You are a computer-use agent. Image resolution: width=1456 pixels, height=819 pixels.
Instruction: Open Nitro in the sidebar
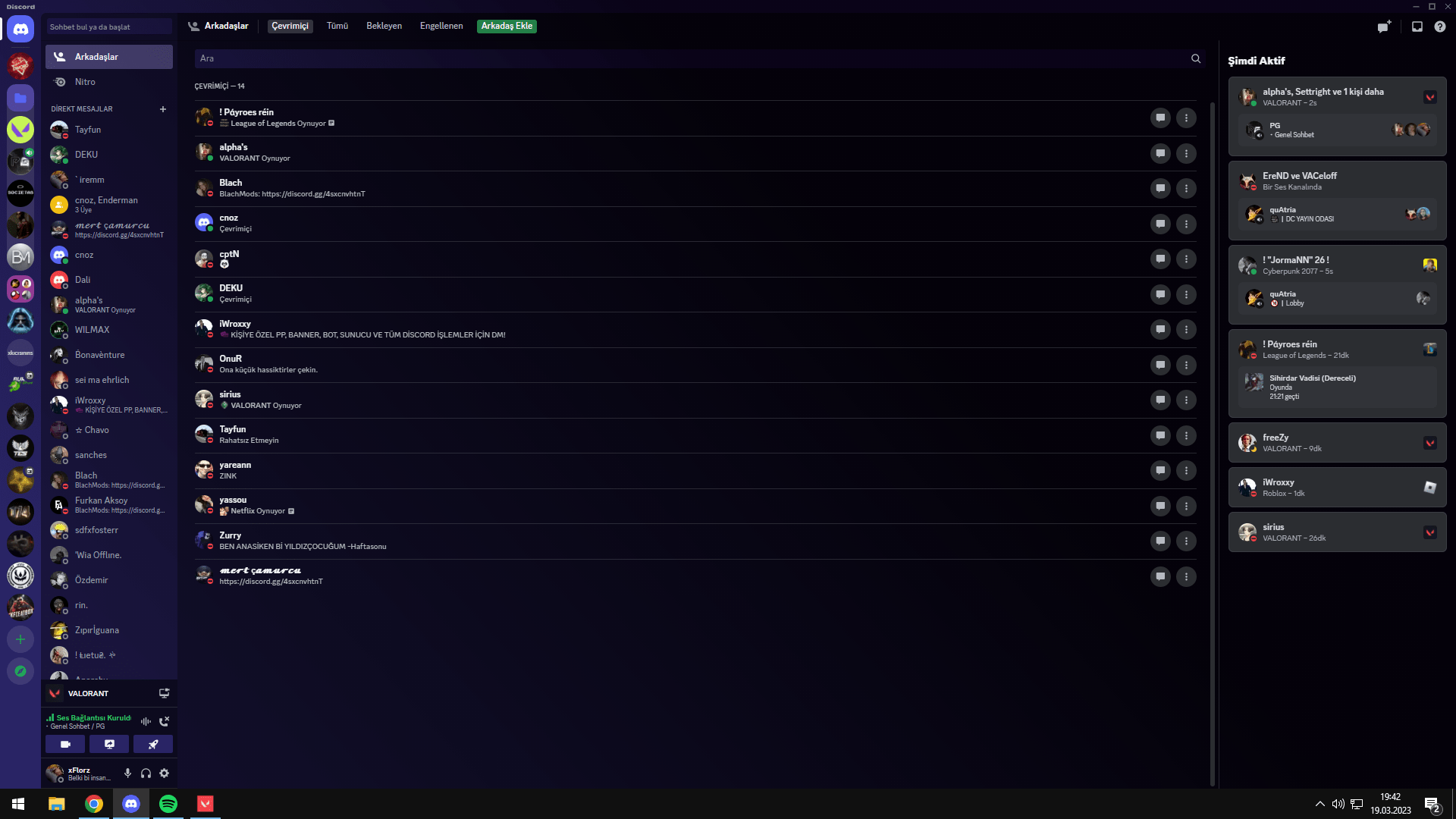[x=109, y=82]
